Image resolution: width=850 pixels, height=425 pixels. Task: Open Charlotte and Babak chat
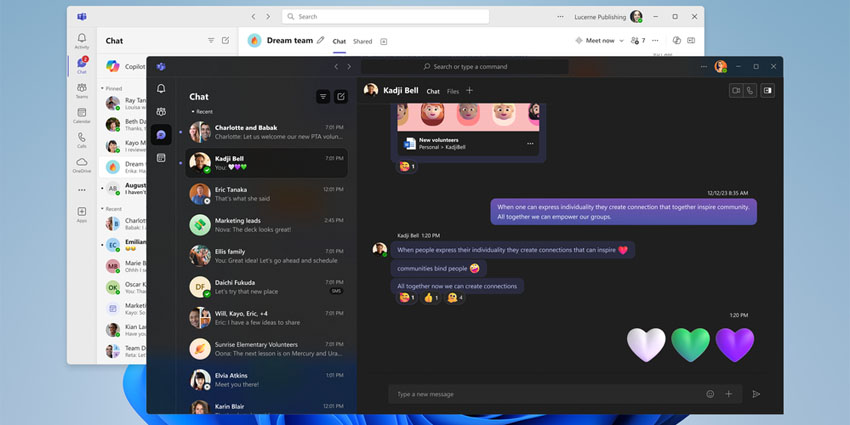pyautogui.click(x=266, y=132)
